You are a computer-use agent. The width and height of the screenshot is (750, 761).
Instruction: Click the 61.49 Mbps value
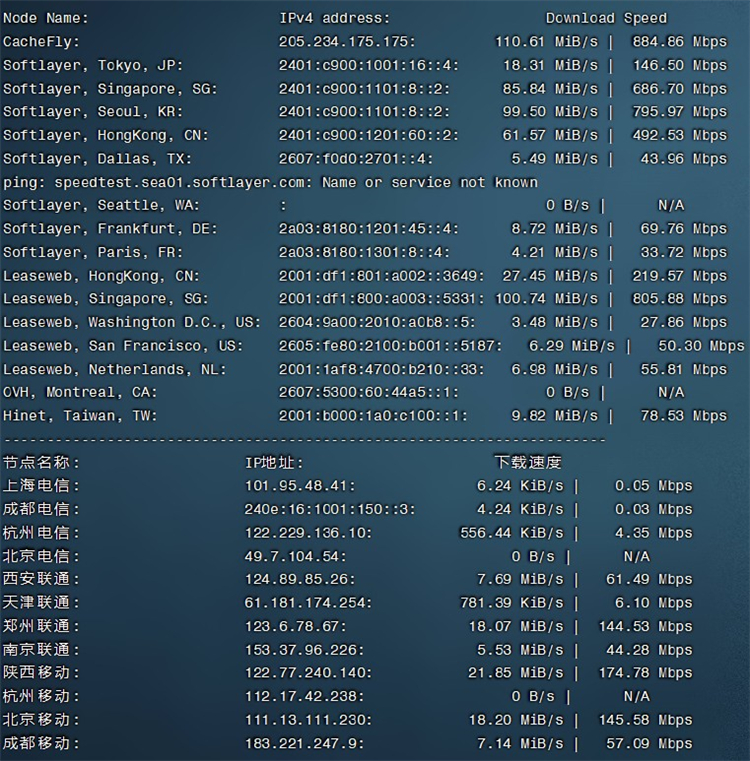point(649,579)
